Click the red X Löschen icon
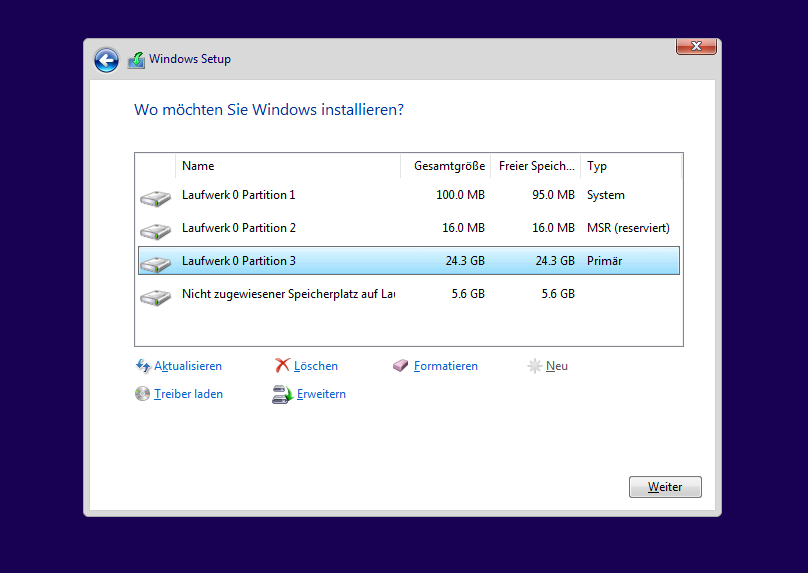The height and width of the screenshot is (573, 808). (x=282, y=365)
